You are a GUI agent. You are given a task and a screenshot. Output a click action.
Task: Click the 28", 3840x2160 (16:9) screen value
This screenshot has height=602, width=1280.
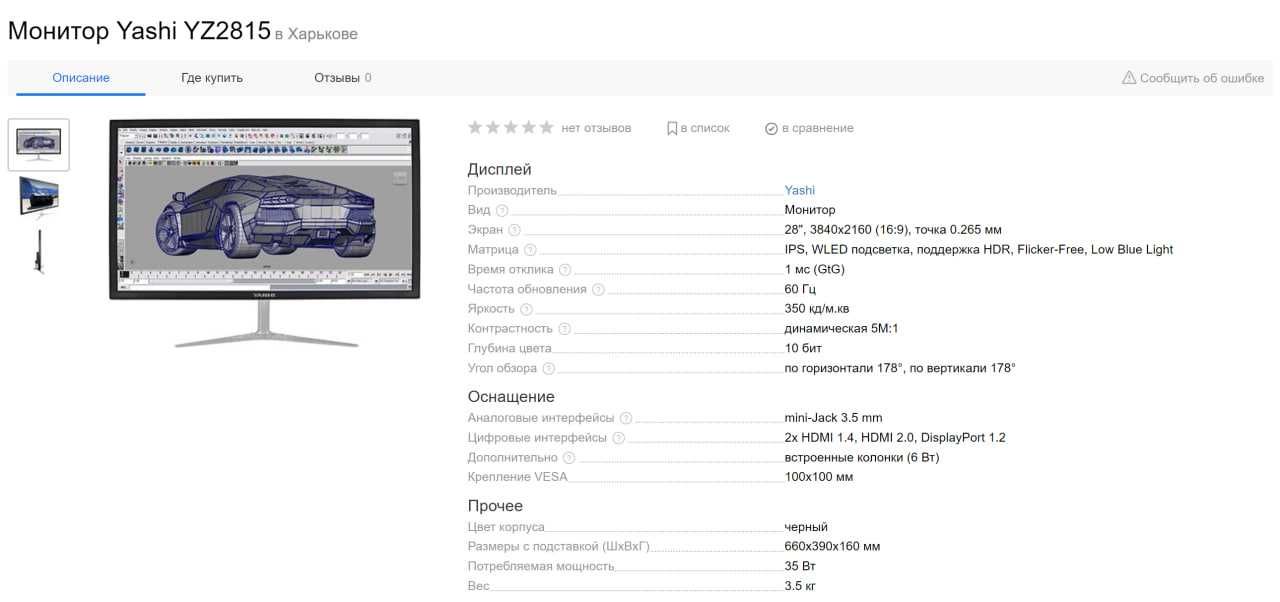(x=893, y=230)
